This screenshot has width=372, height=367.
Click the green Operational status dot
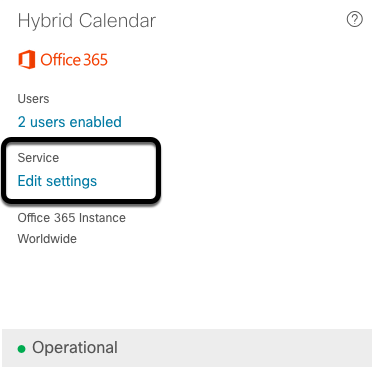(21, 349)
